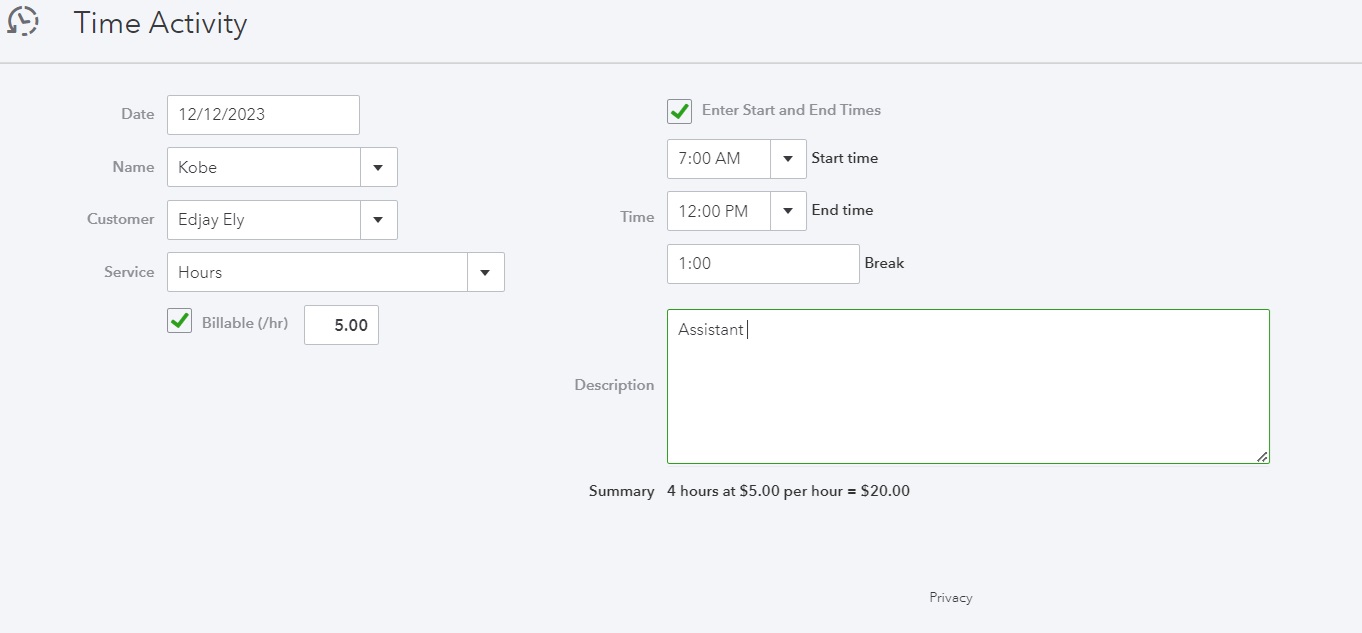The image size is (1362, 633).
Task: Open the Name dropdown arrow
Action: pos(378,167)
